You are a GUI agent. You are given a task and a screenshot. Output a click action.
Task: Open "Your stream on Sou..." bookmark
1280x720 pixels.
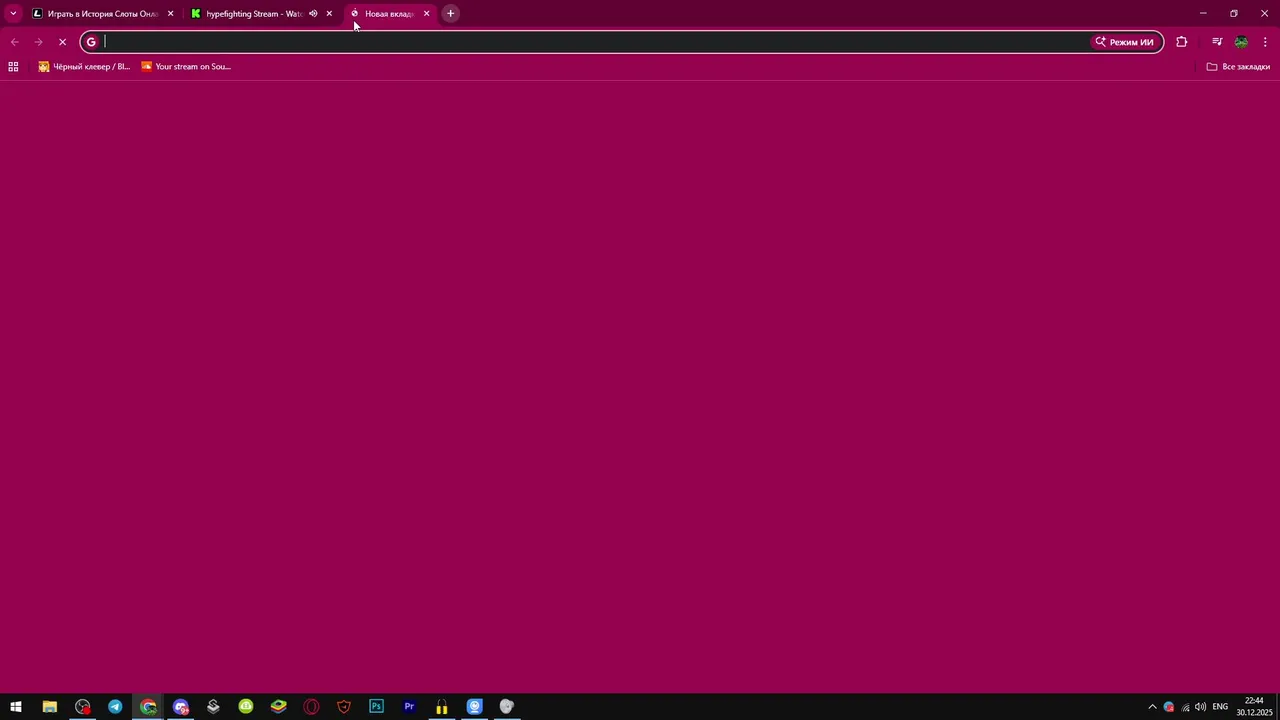(186, 67)
